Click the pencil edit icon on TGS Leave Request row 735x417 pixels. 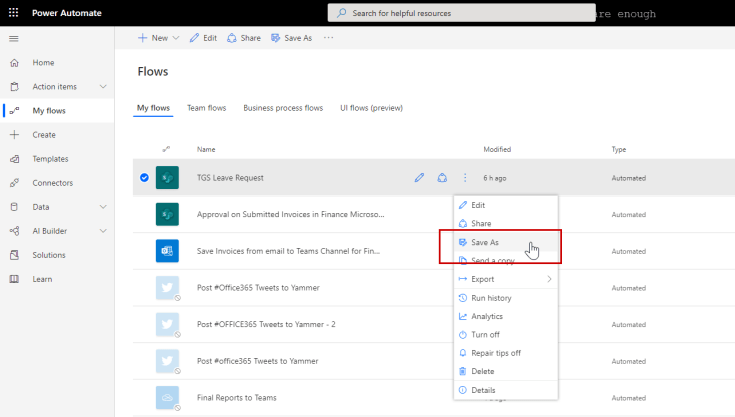tap(419, 178)
